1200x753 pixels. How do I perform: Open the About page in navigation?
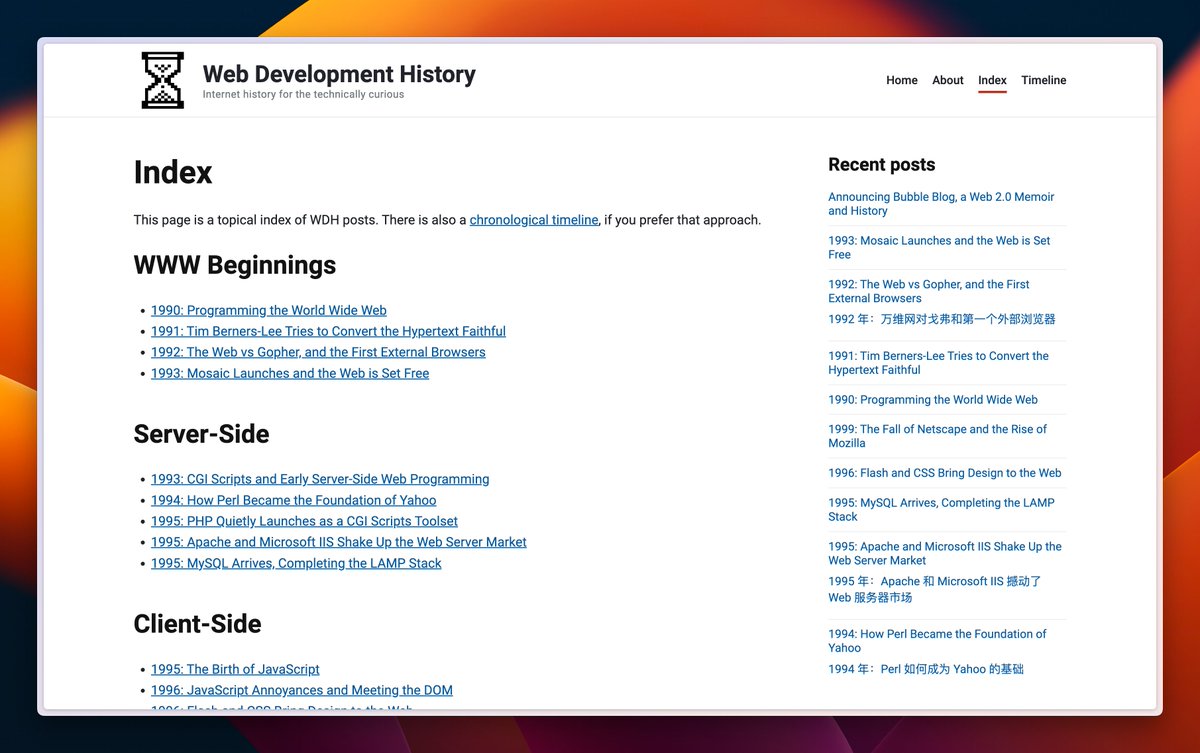[948, 80]
